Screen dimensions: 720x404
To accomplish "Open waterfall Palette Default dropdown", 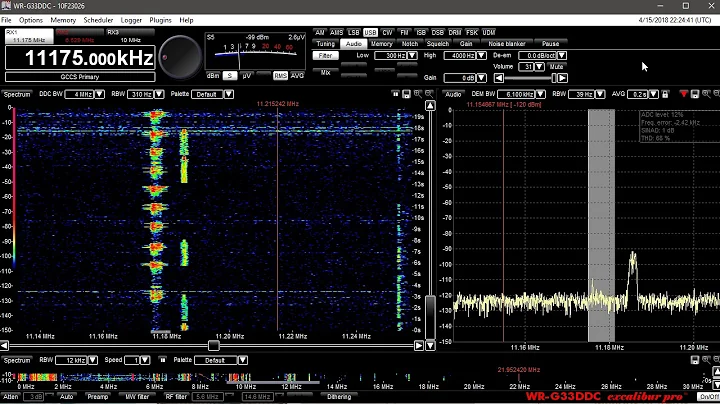I will click(x=229, y=94).
